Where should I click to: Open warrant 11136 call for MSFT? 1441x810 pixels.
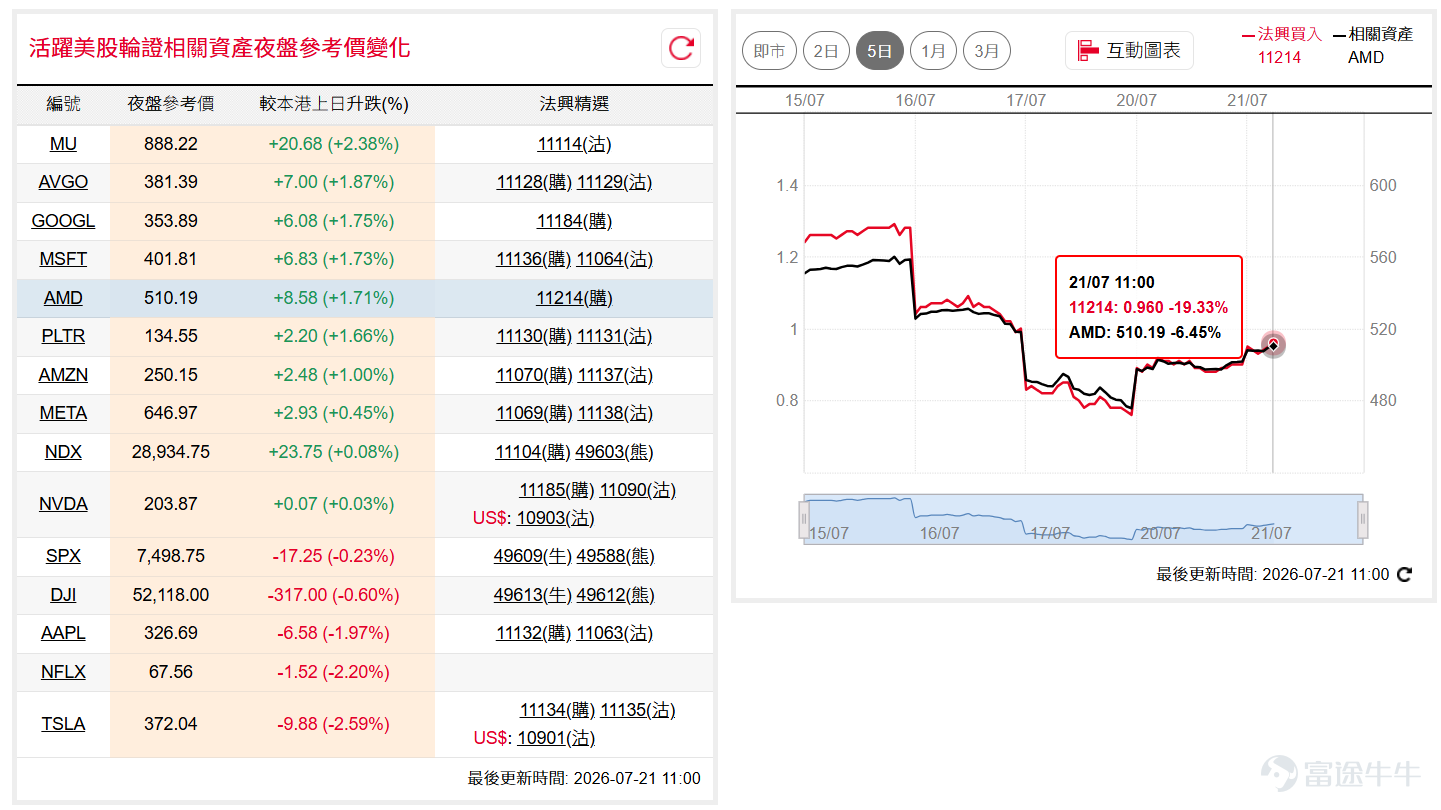(x=534, y=259)
